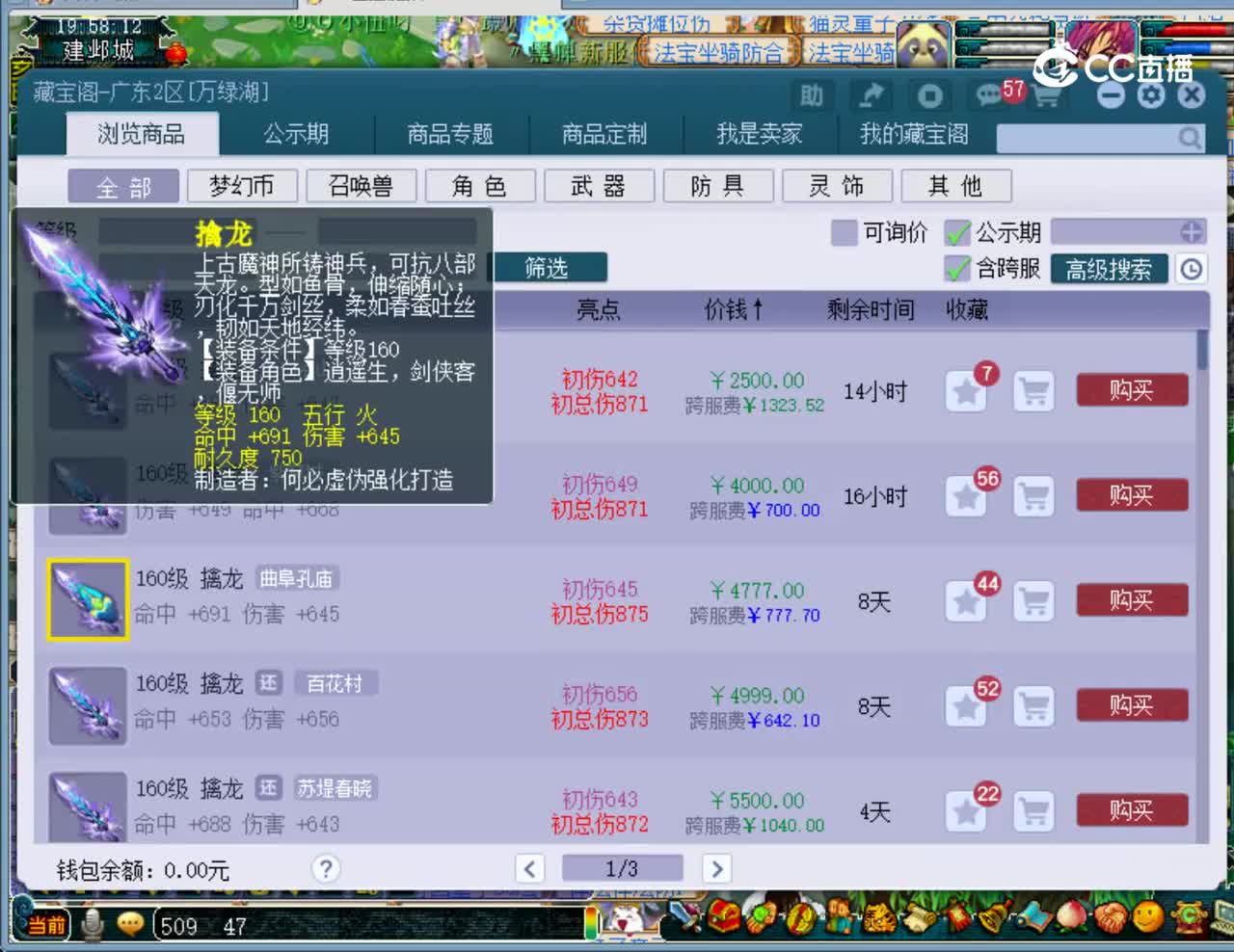This screenshot has width=1234, height=952.
Task: Favorite the ¥4777.00 listing with star icon
Action: (966, 602)
